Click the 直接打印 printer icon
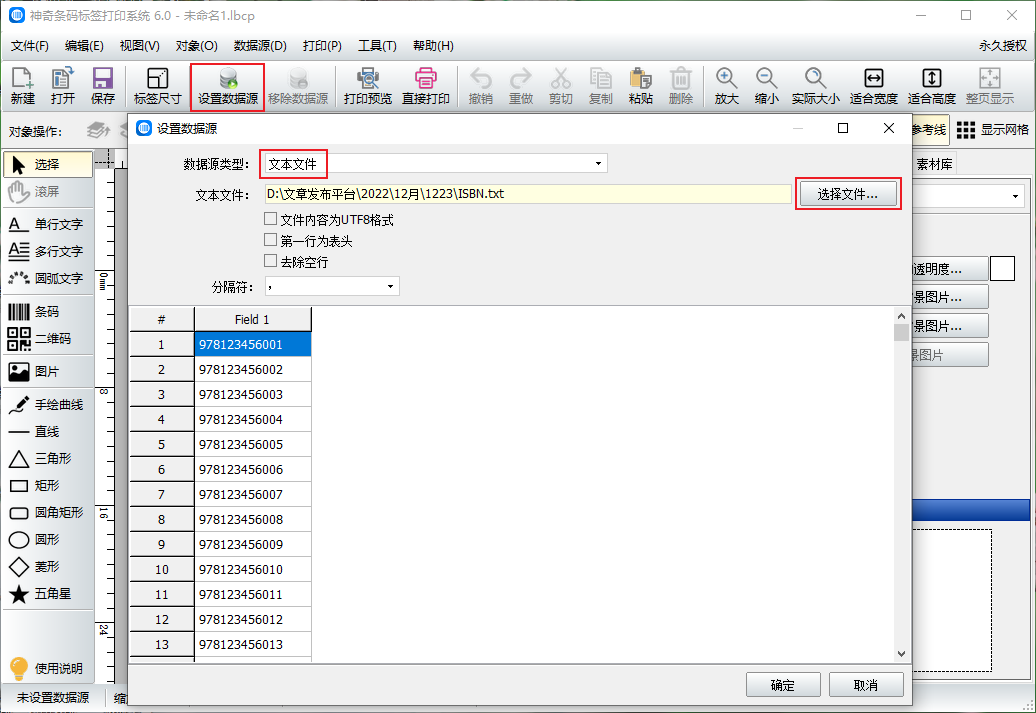Viewport: 1036px width, 713px height. pos(426,86)
